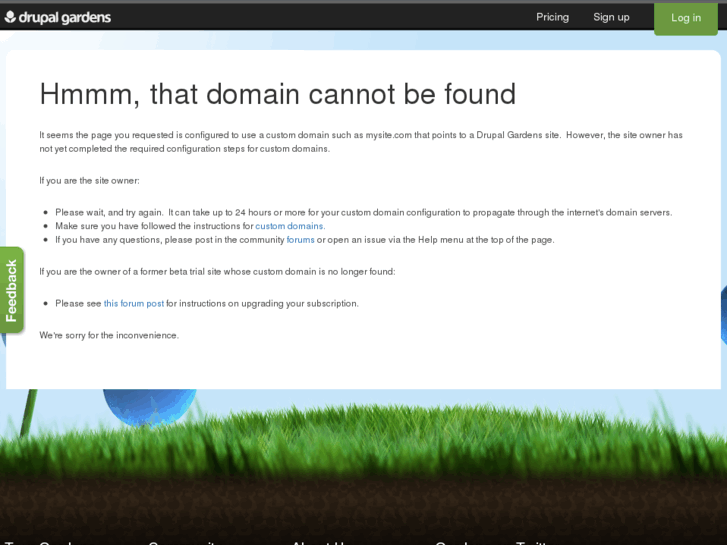Follow the custom domains link

[290, 226]
